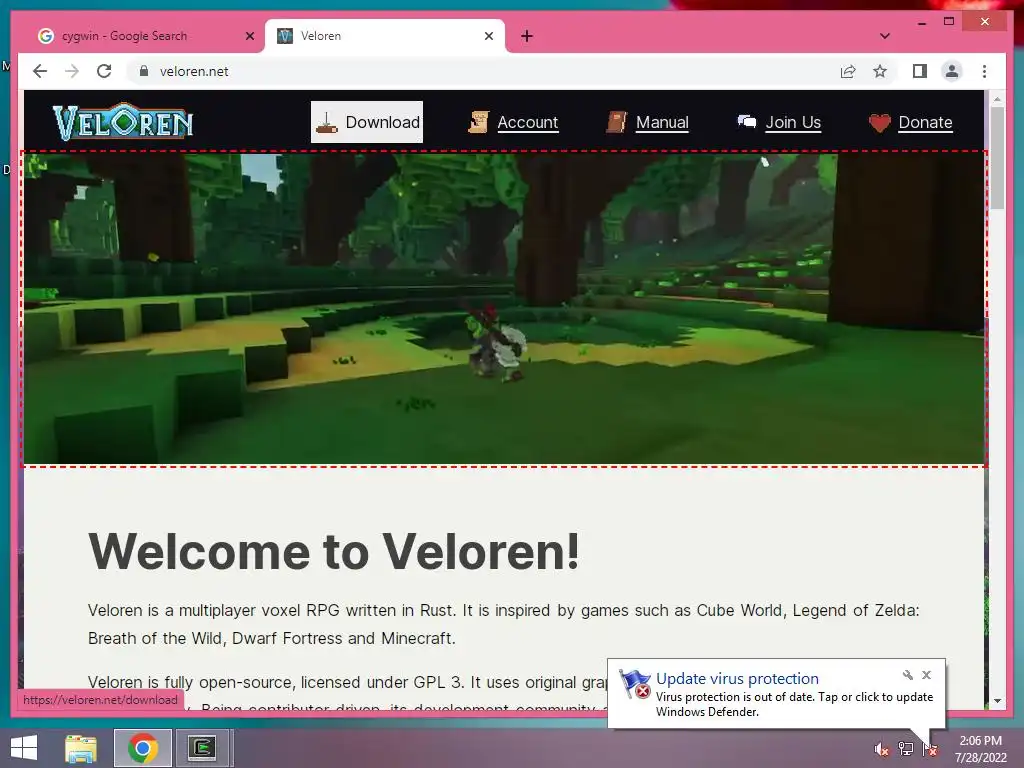This screenshot has width=1024, height=768.
Task: Click the Manual book icon
Action: coord(616,122)
